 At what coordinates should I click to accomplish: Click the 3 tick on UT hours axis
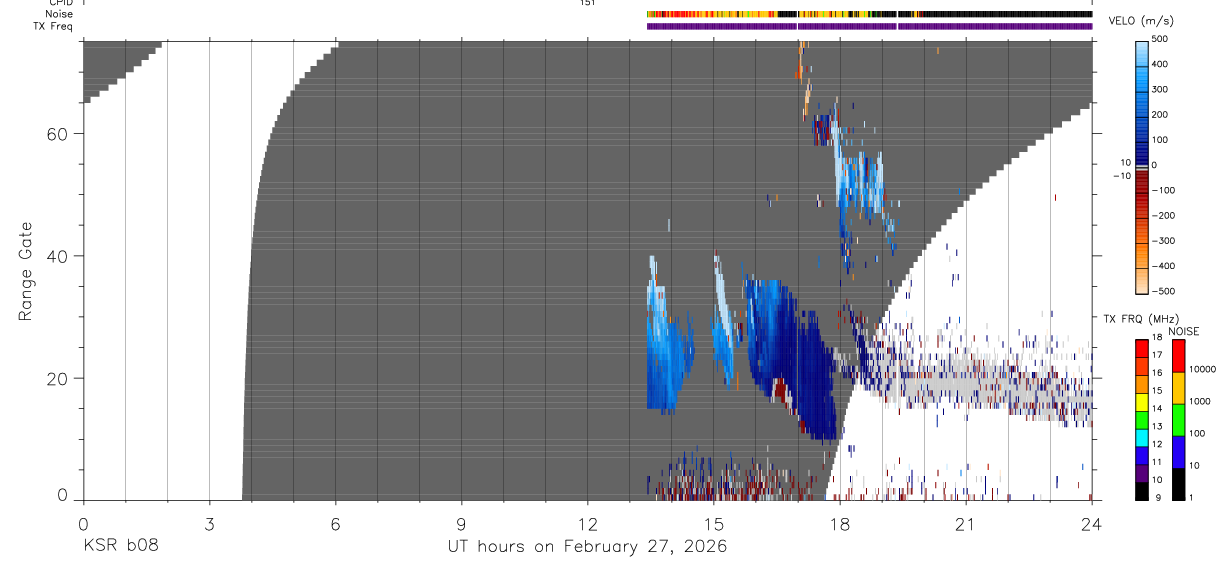click(209, 523)
